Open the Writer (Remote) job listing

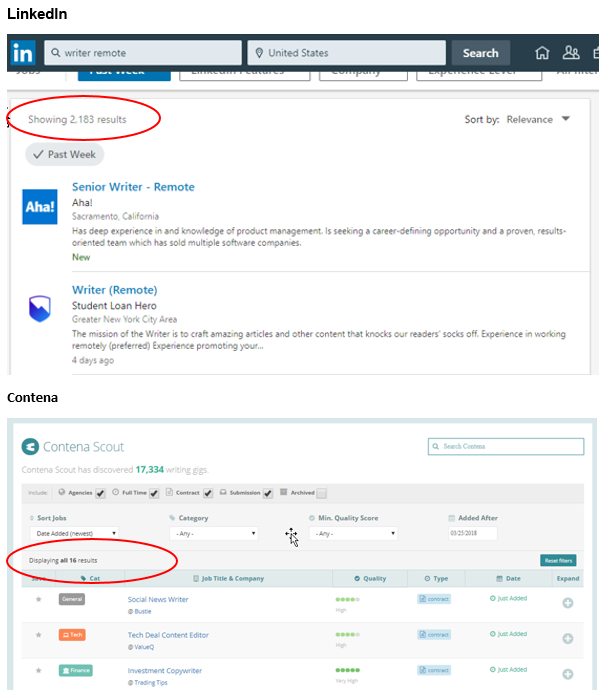click(114, 290)
